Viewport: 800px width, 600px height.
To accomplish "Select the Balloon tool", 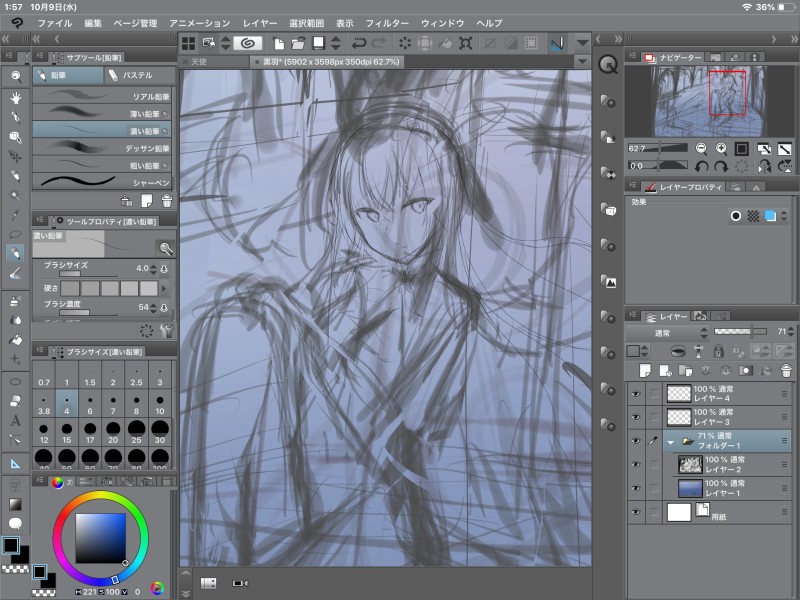I will pos(16,523).
